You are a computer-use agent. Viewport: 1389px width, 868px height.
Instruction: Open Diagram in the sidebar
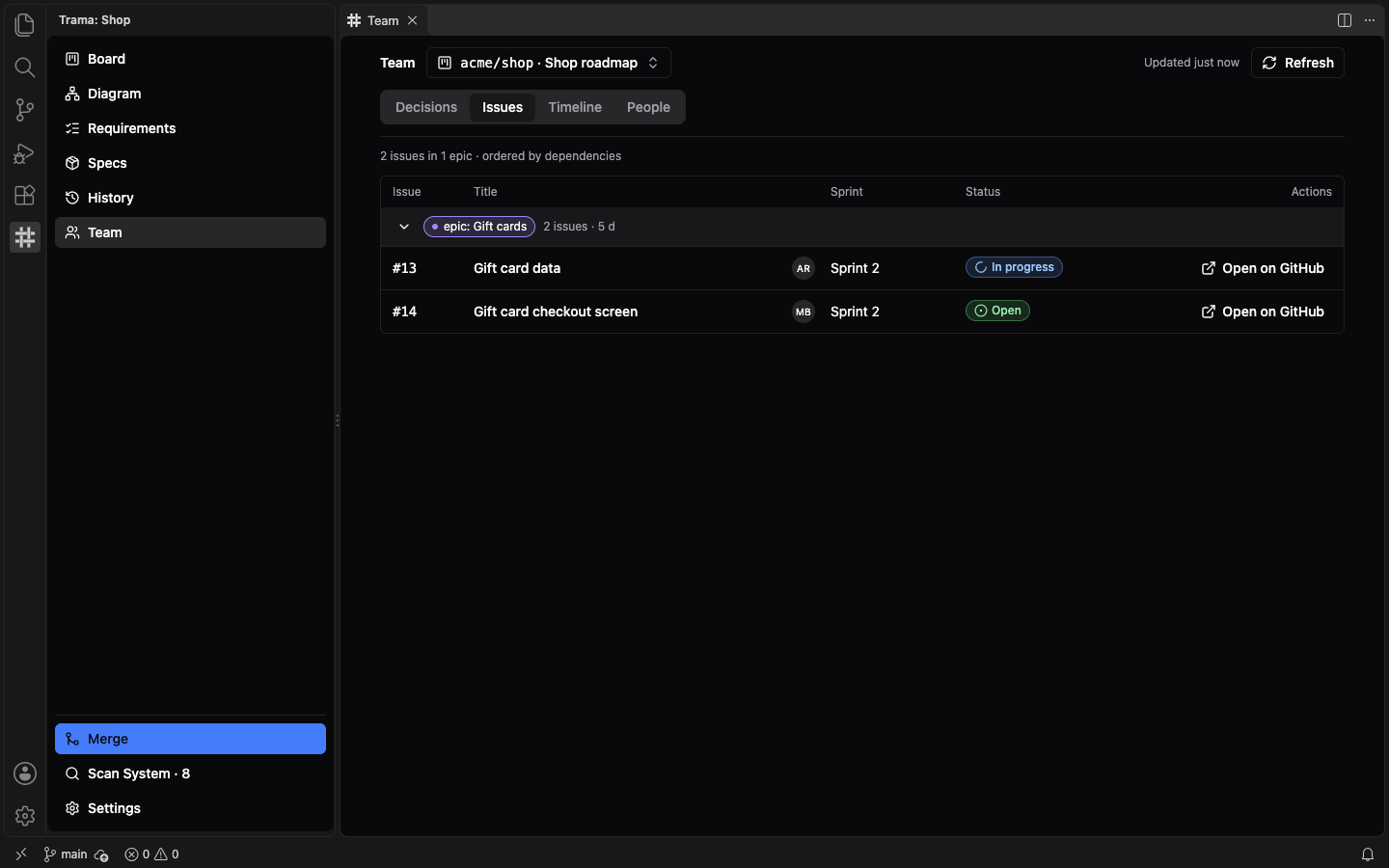click(x=190, y=94)
